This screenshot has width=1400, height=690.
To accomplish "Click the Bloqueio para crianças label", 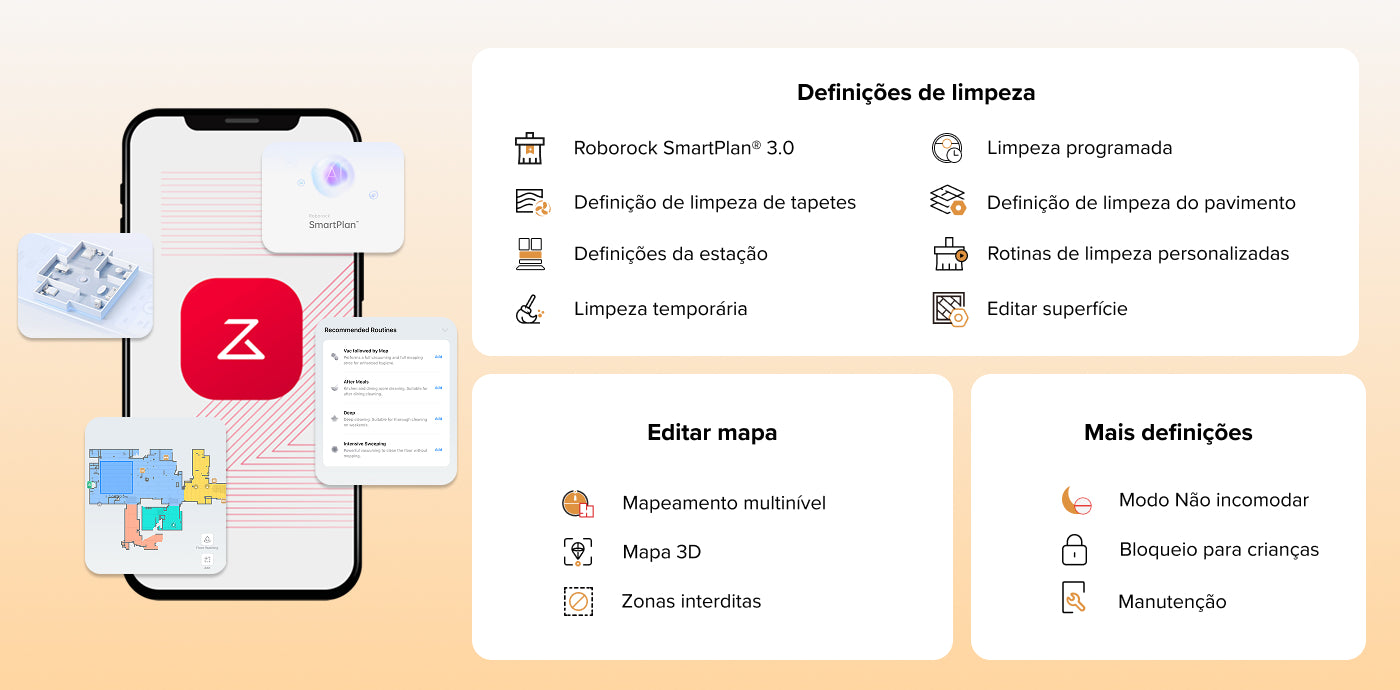I will pyautogui.click(x=1219, y=550).
